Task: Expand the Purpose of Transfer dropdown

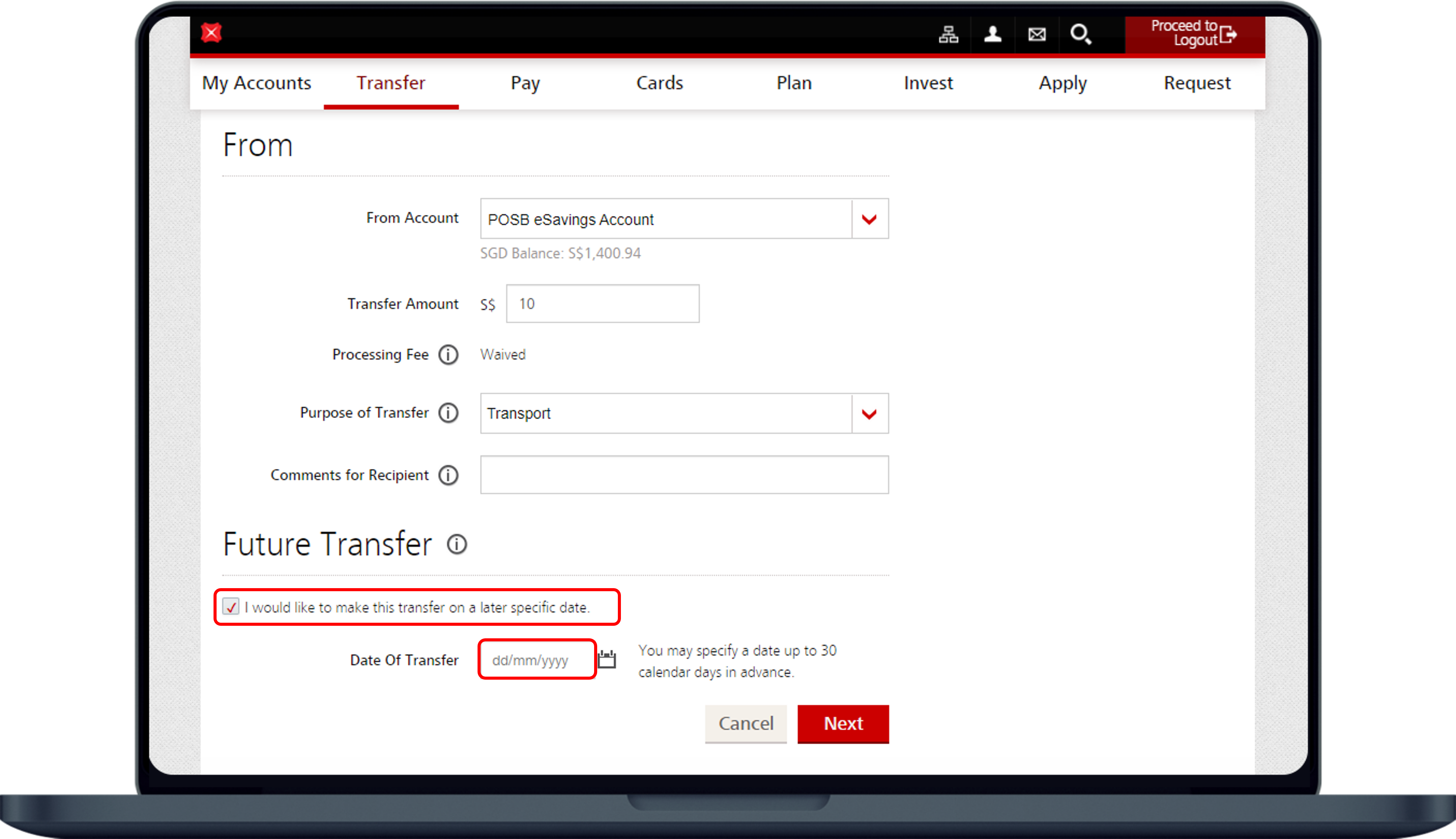Action: point(869,414)
